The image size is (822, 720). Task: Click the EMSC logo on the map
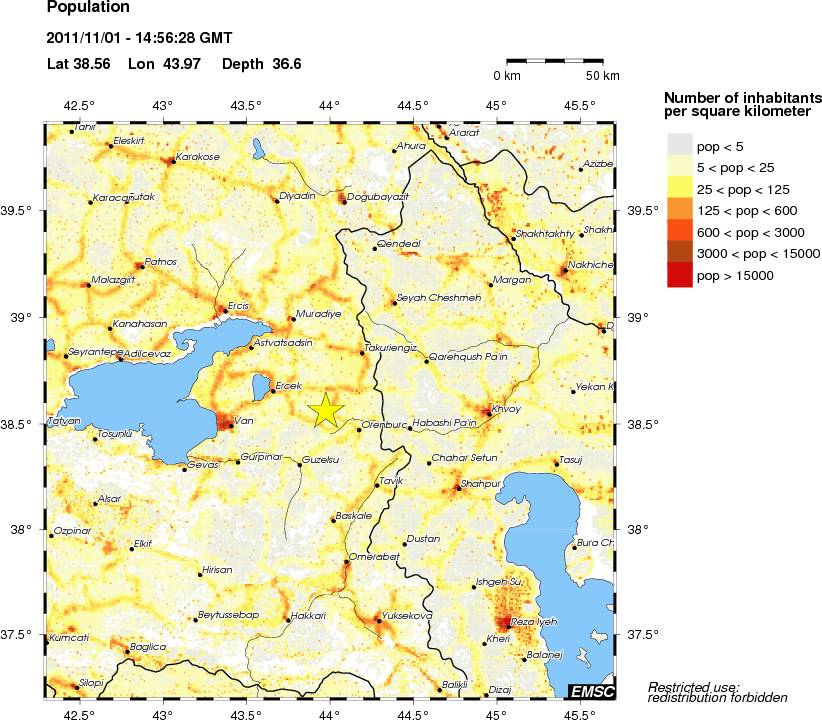pyautogui.click(x=591, y=691)
